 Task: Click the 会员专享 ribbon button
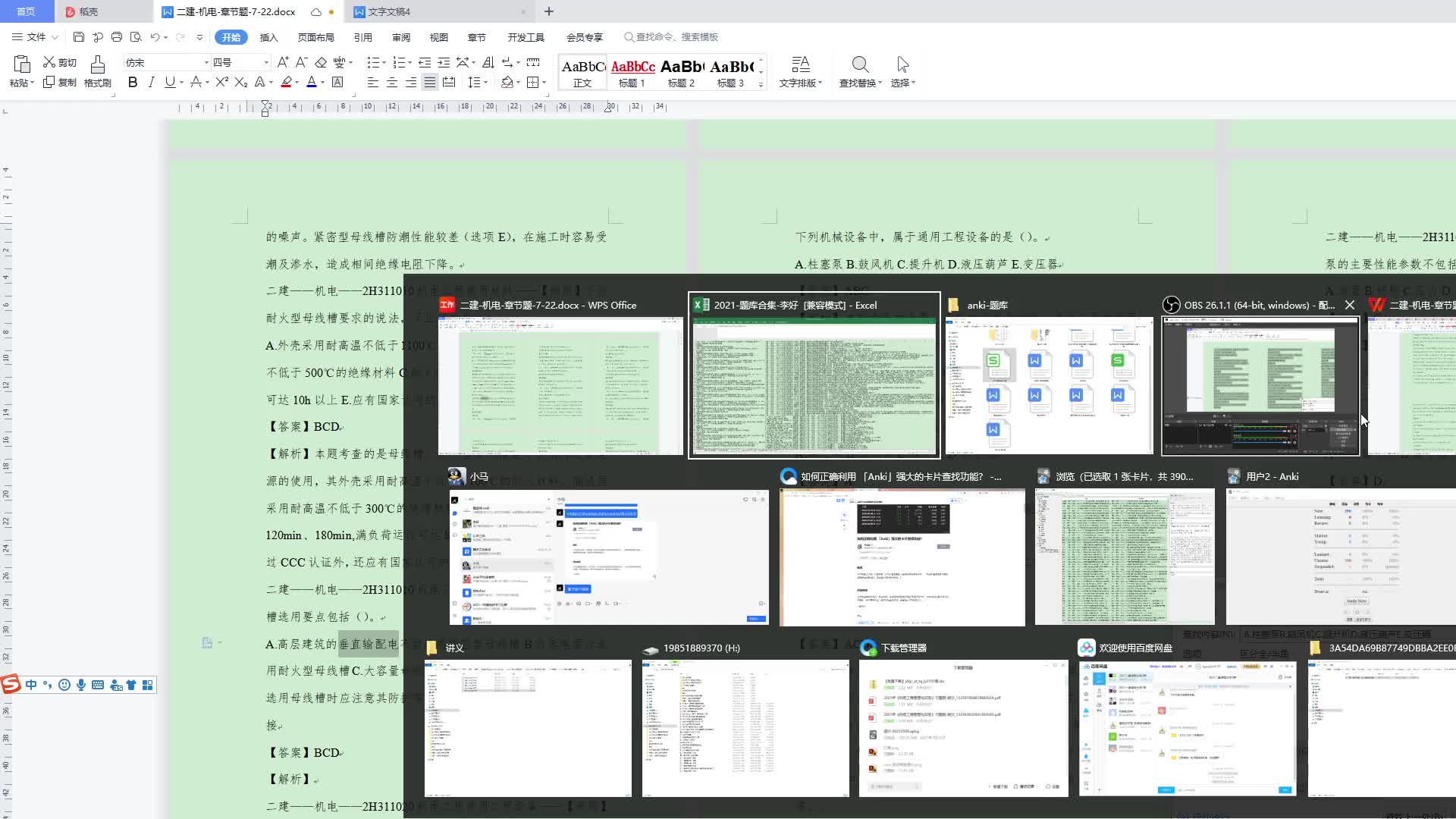pos(584,37)
